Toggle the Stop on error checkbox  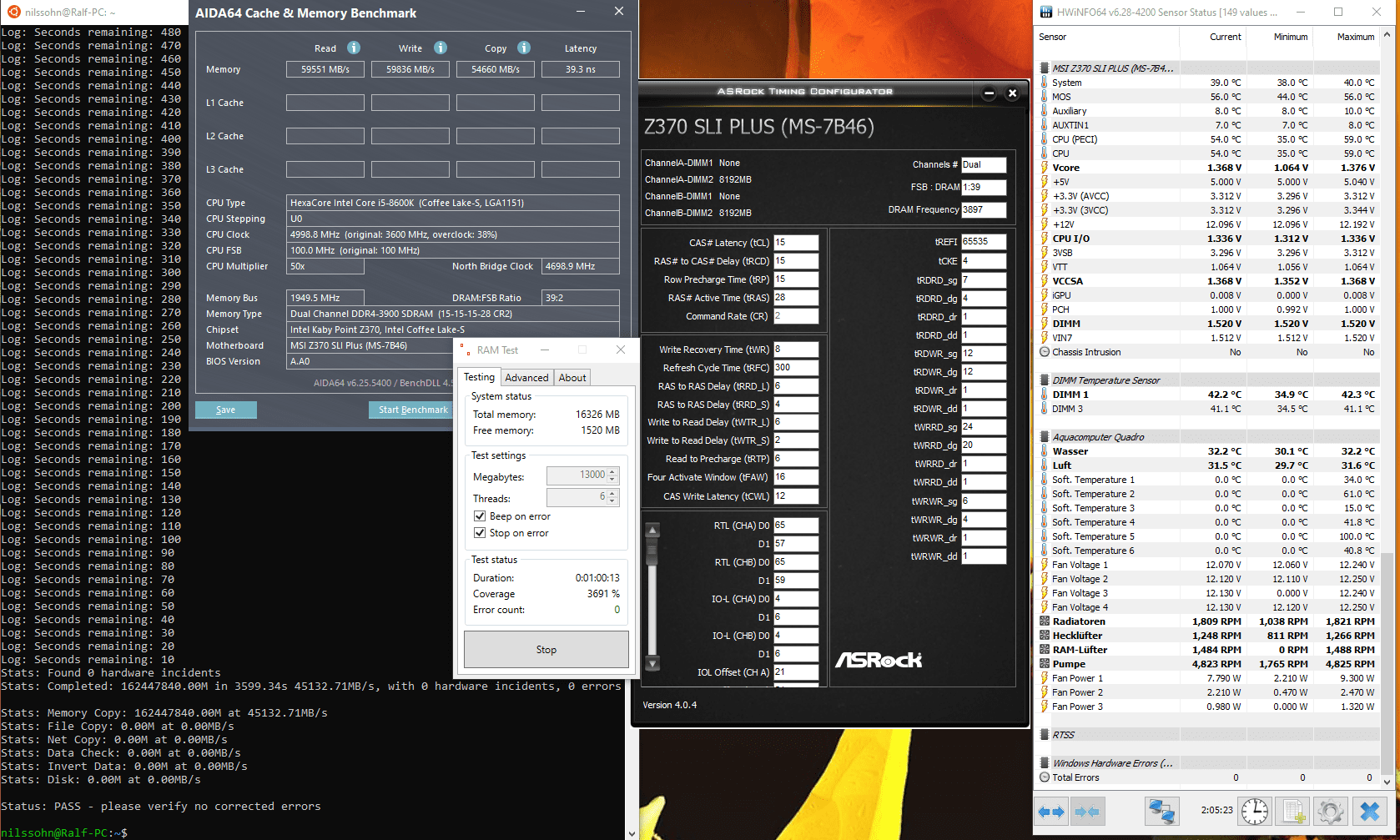pos(480,533)
